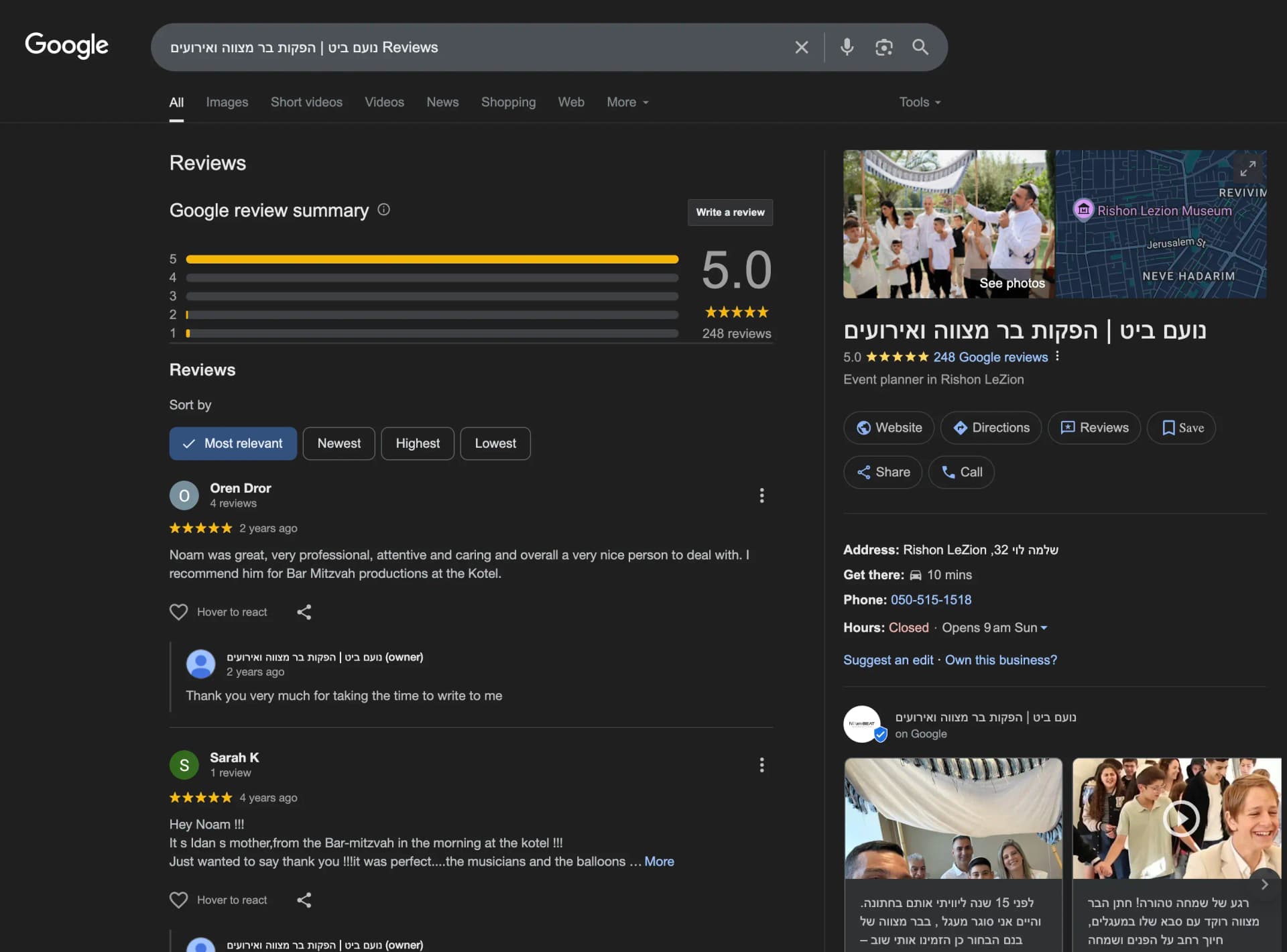Viewport: 1287px width, 952px height.
Task: Click Rishon Lezion Museum map pin
Action: point(1083,210)
